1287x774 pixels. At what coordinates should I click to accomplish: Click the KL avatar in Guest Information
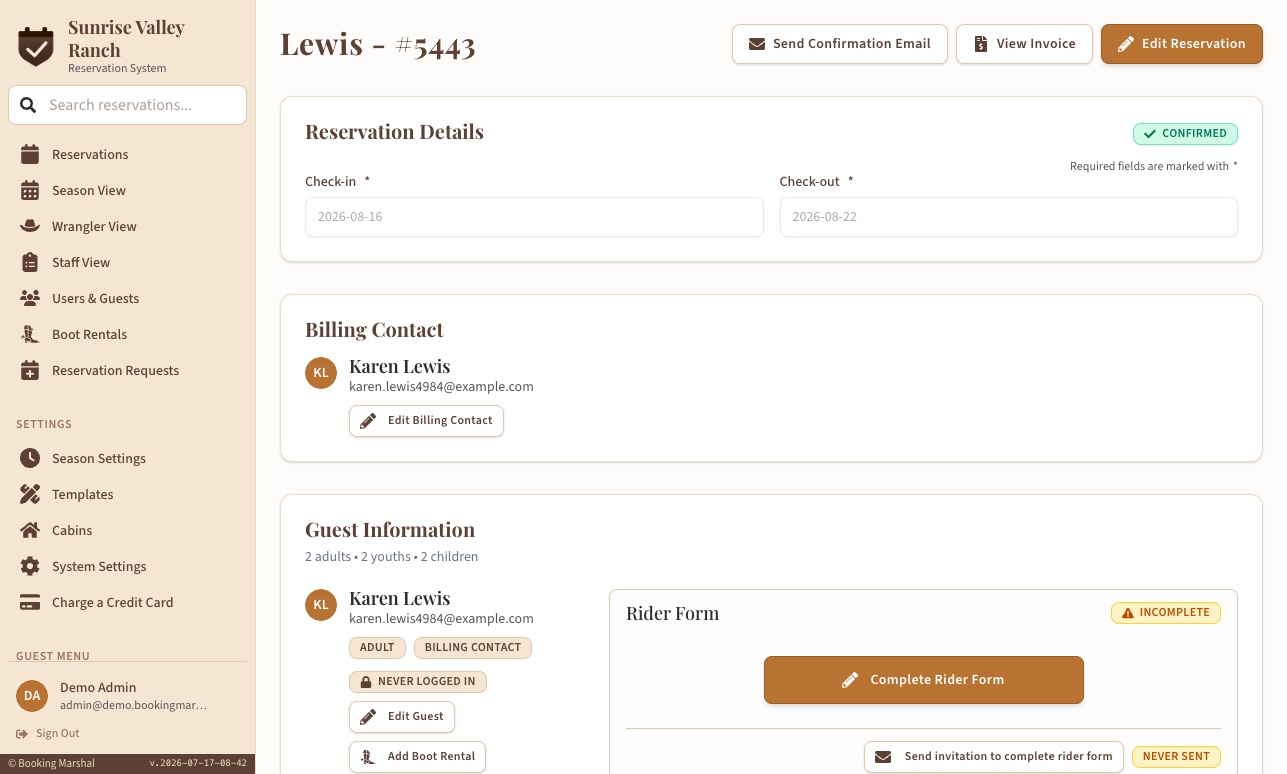coord(321,605)
